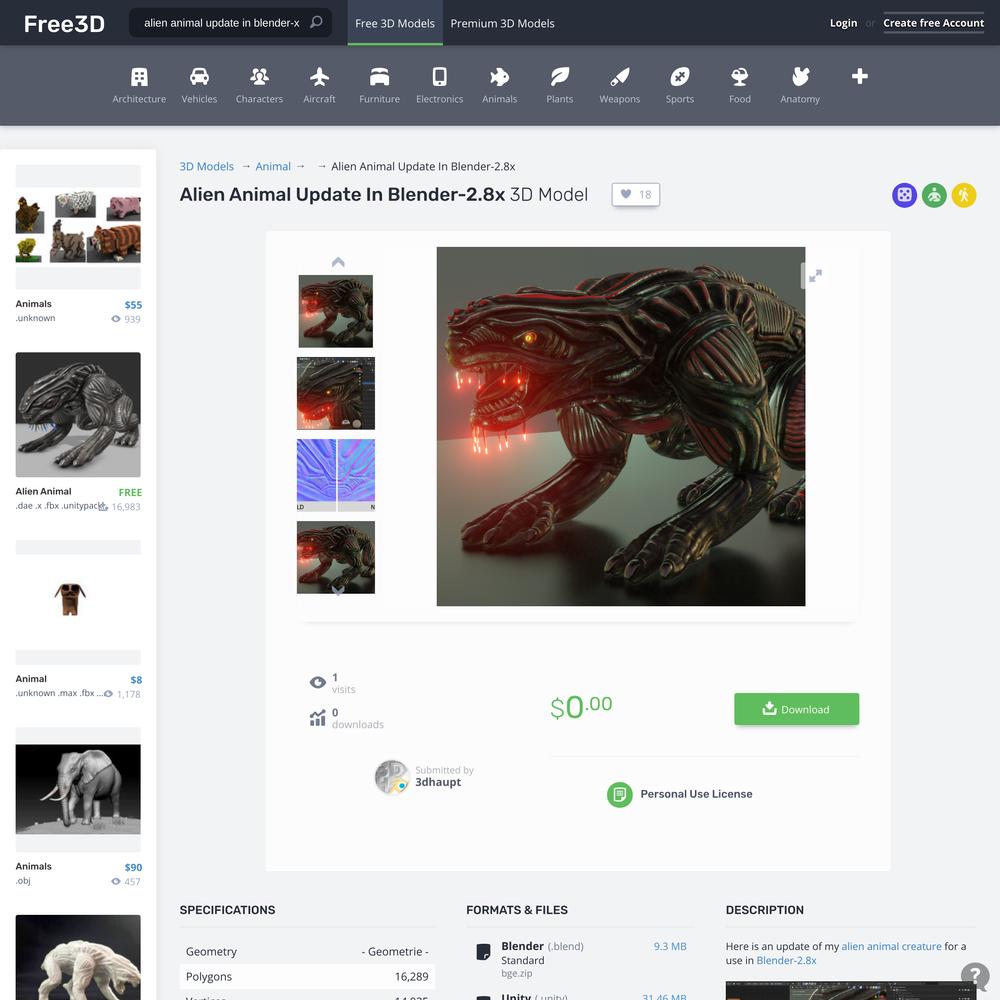Open the 3dhaupt submitter profile
The image size is (1000, 1000).
point(438,782)
